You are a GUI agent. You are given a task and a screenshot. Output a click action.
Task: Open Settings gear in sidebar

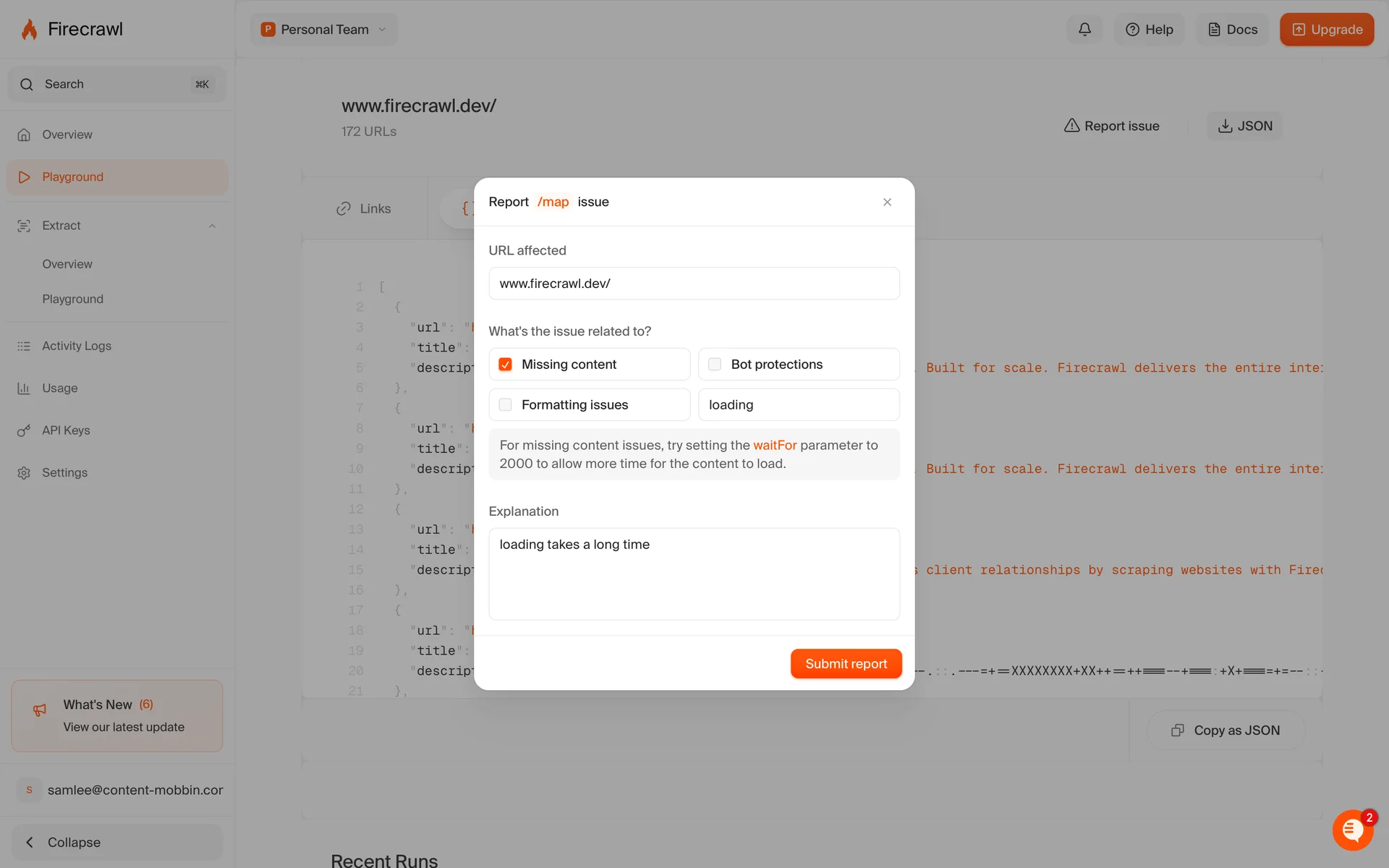[x=24, y=472]
